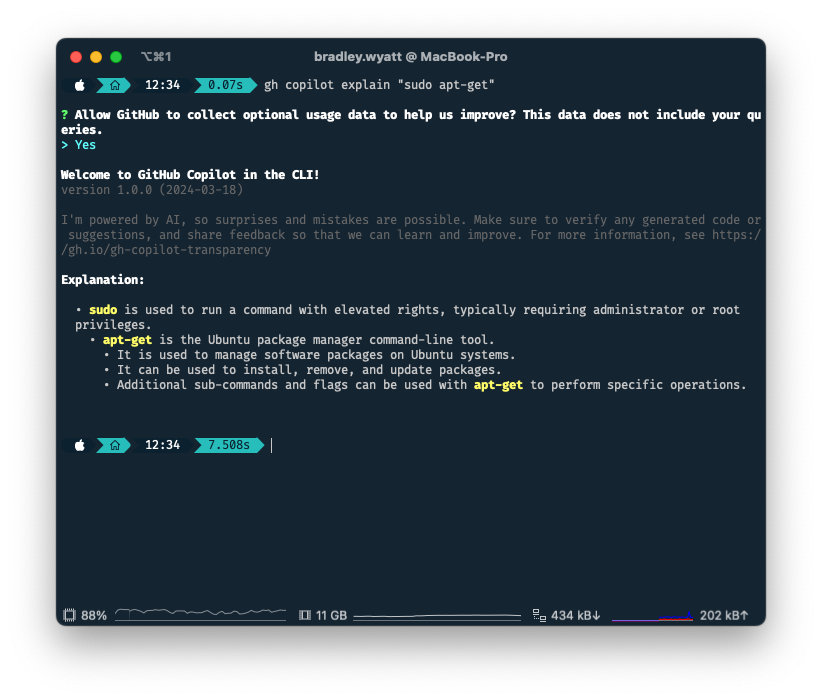Viewport: 822px width, 700px height.
Task: Click the CPU chip icon in status bar
Action: (x=69, y=615)
